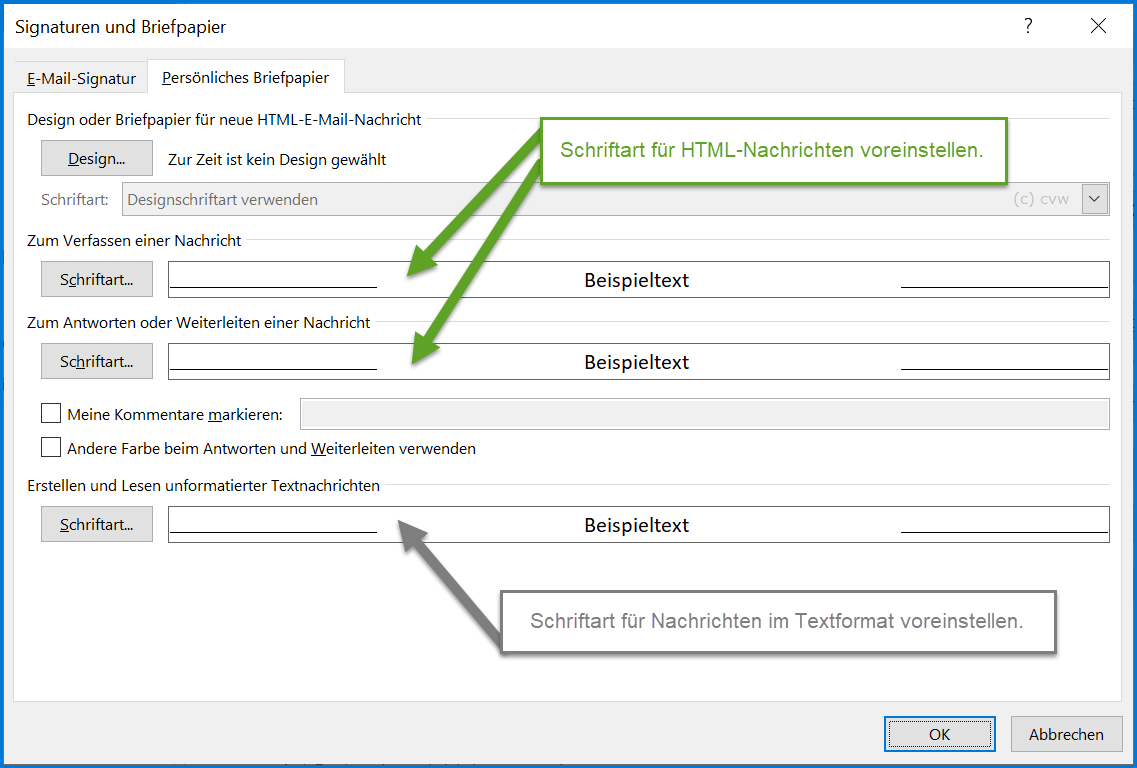Screen dimensions: 1137x768
Task: Click the Zum Verfassen einer Nachricht heading
Action: 134,241
